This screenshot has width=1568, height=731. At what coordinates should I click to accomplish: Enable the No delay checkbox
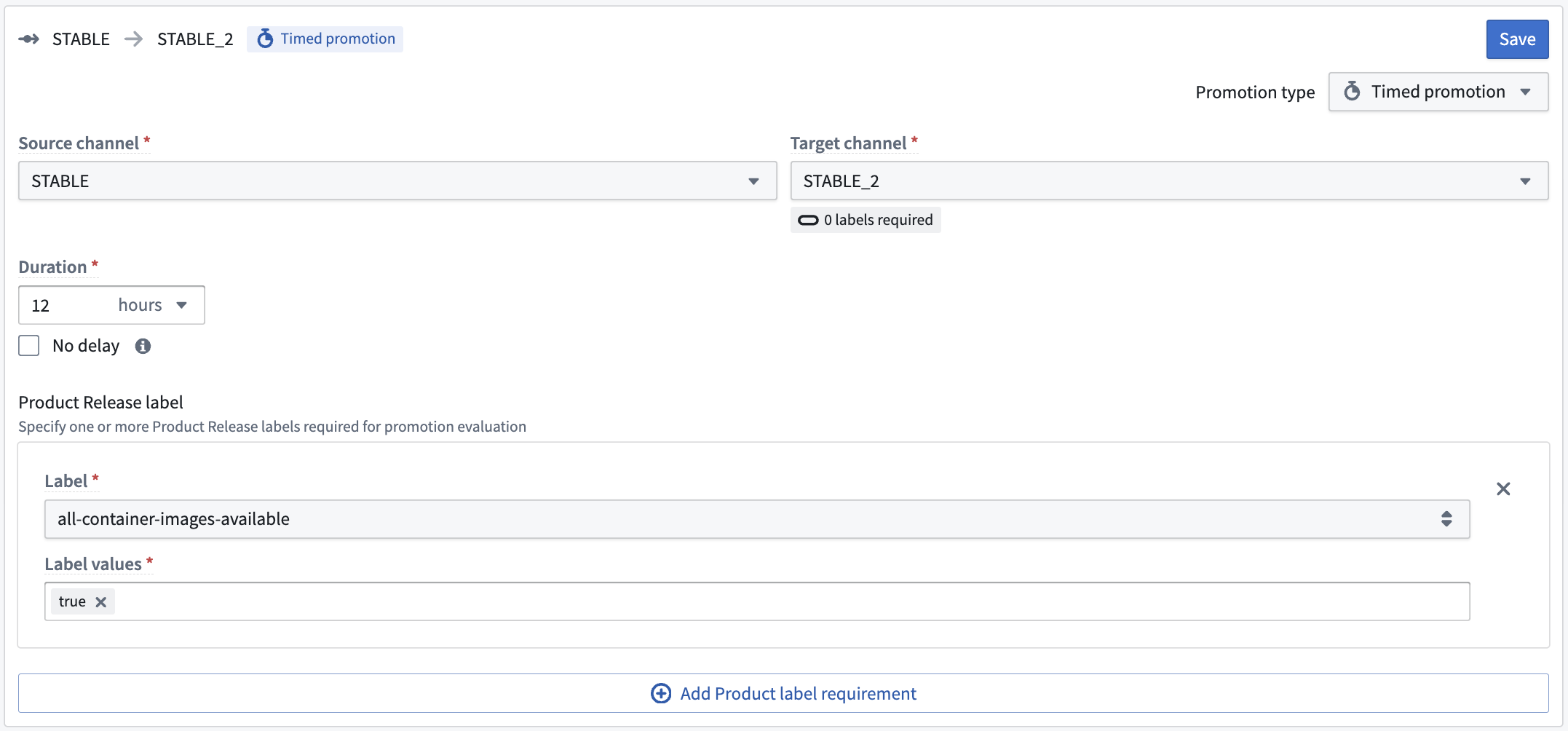29,346
